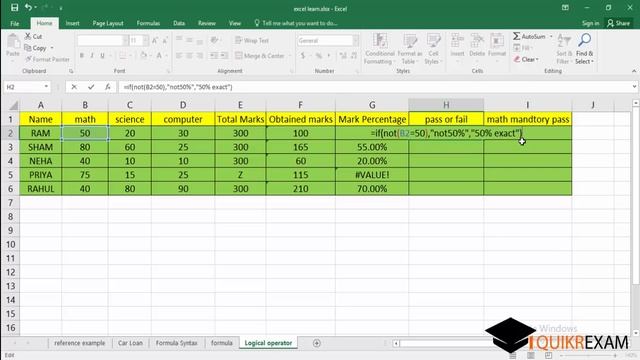The height and width of the screenshot is (360, 640).
Task: Toggle Wrap Text
Action: coord(252,40)
